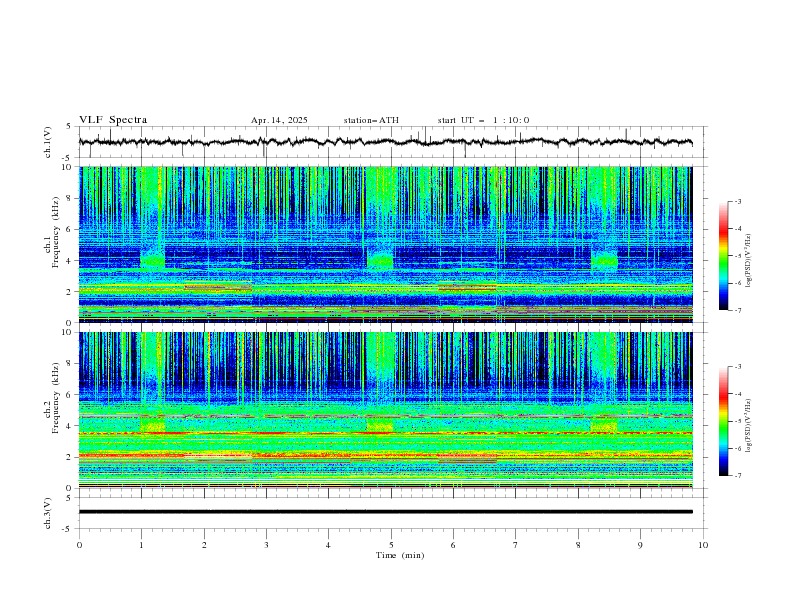Click the ch.1 "Frequency (kHz)" axis label
Screen dimensions: 792x612
click(56, 233)
